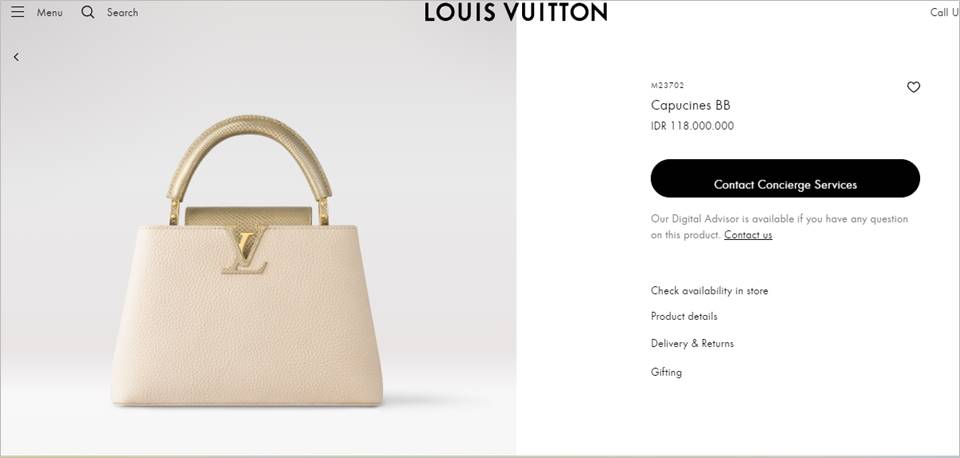Expand Delivery & Returns section
The width and height of the screenshot is (960, 458).
click(x=692, y=344)
